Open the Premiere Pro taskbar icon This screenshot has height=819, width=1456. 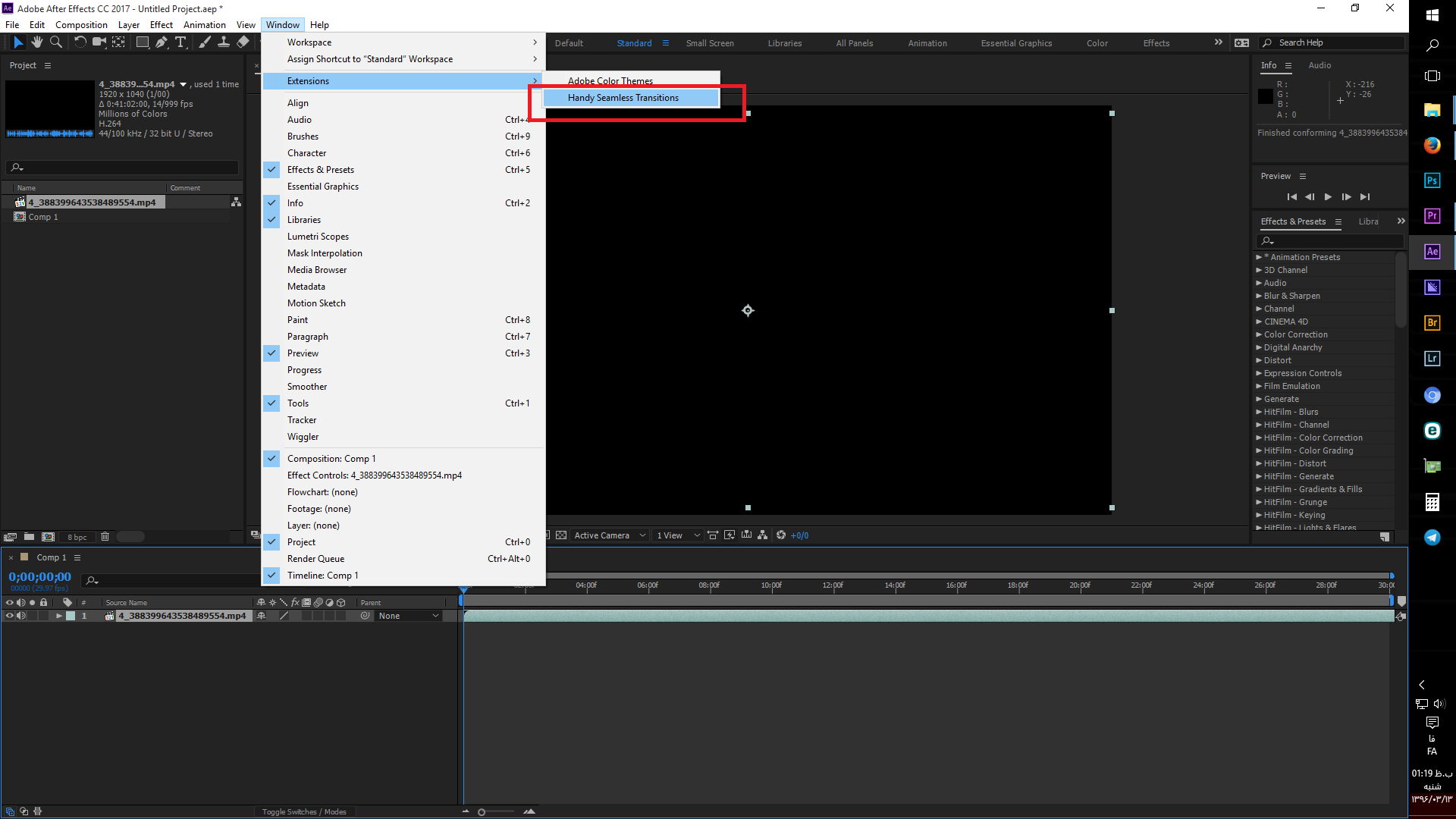[1432, 216]
